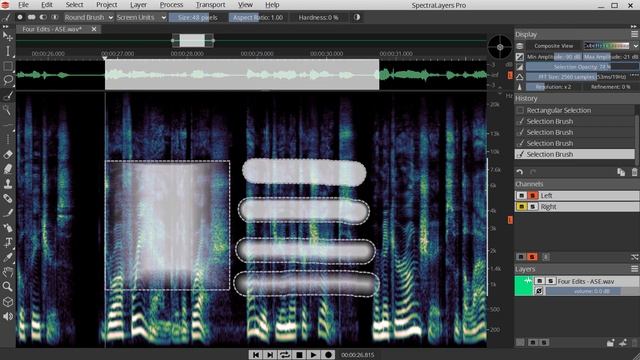Click the skip to end button
This screenshot has width=640, height=360.
pos(270,355)
